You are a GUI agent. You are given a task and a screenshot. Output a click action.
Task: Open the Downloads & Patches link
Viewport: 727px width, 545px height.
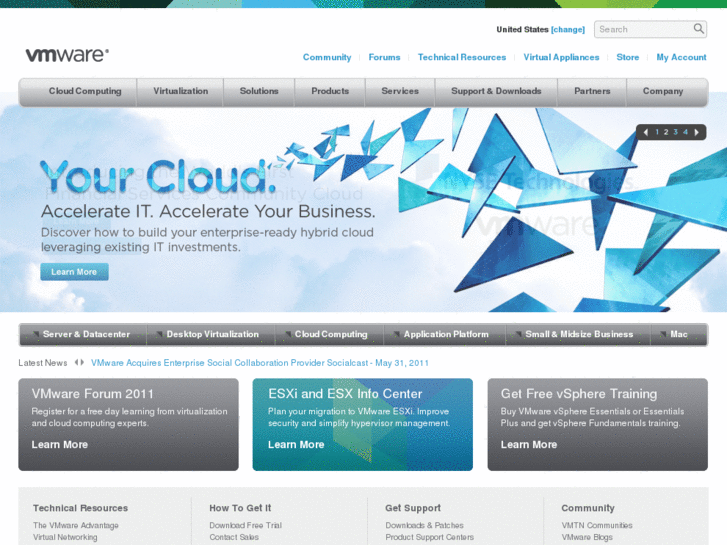pyautogui.click(x=424, y=525)
